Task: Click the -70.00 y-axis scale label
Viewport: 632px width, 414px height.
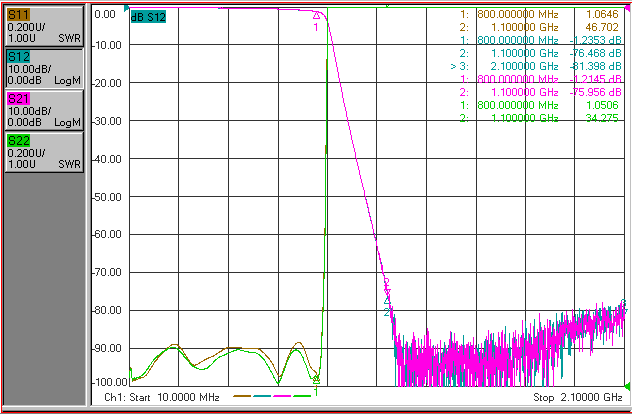Action: pos(107,273)
